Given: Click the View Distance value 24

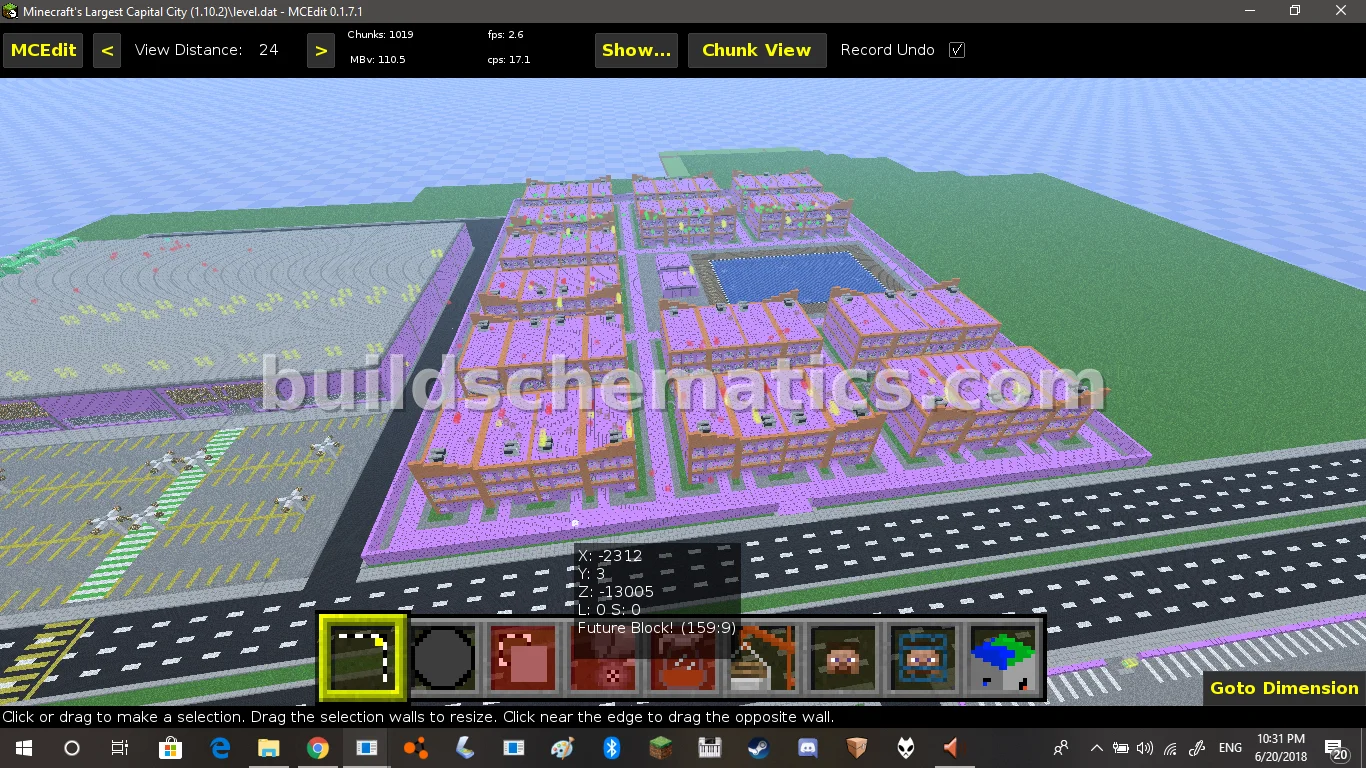Looking at the screenshot, I should coord(268,50).
